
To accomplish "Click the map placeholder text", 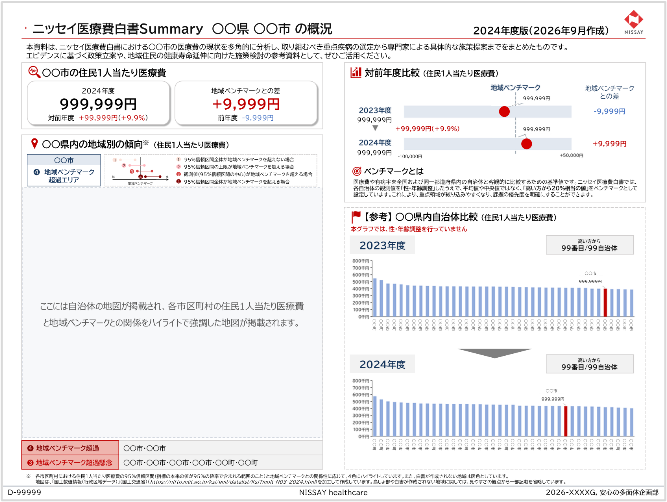I will [x=172, y=314].
